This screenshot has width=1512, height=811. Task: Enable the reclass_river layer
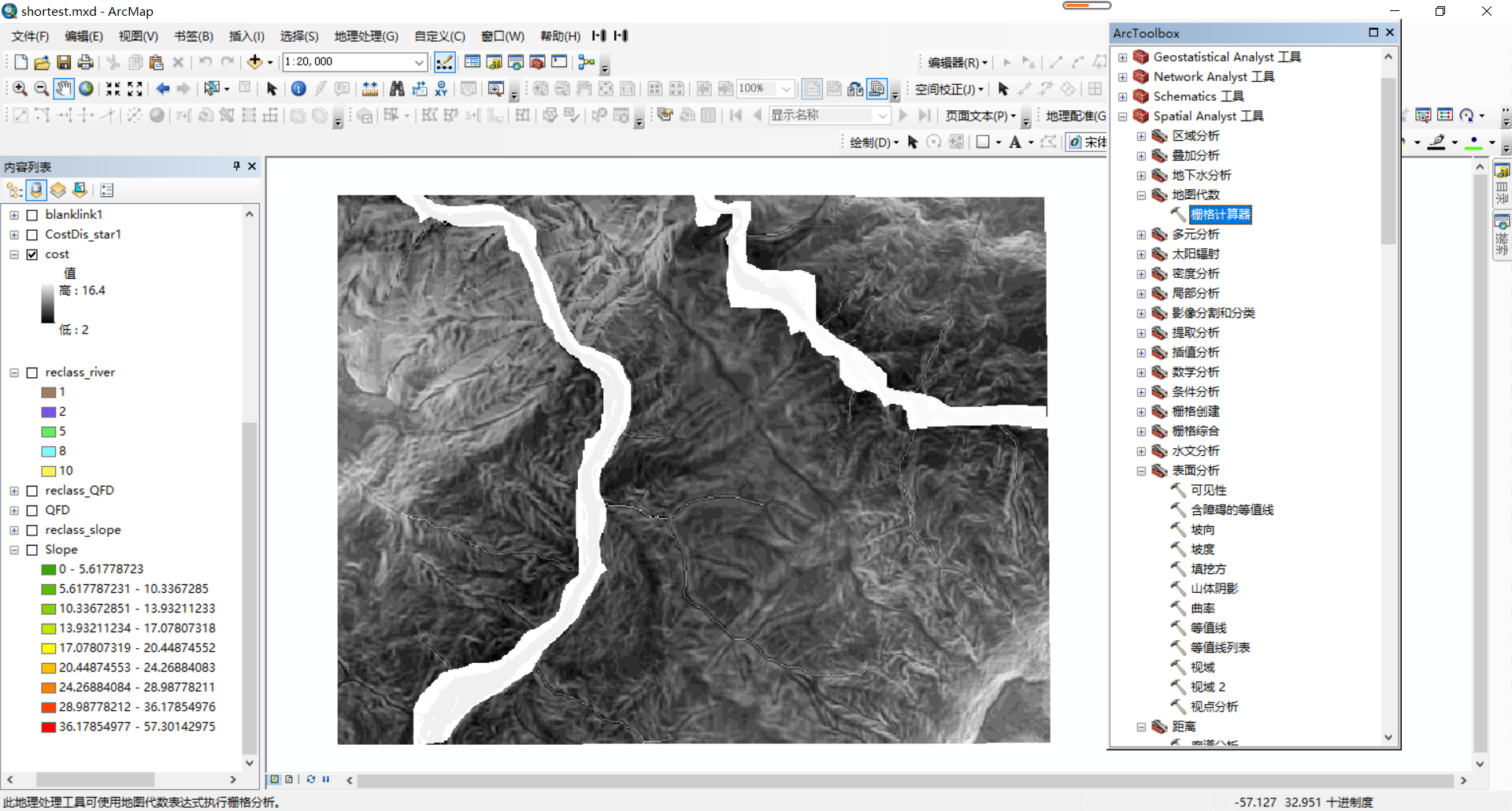click(32, 372)
